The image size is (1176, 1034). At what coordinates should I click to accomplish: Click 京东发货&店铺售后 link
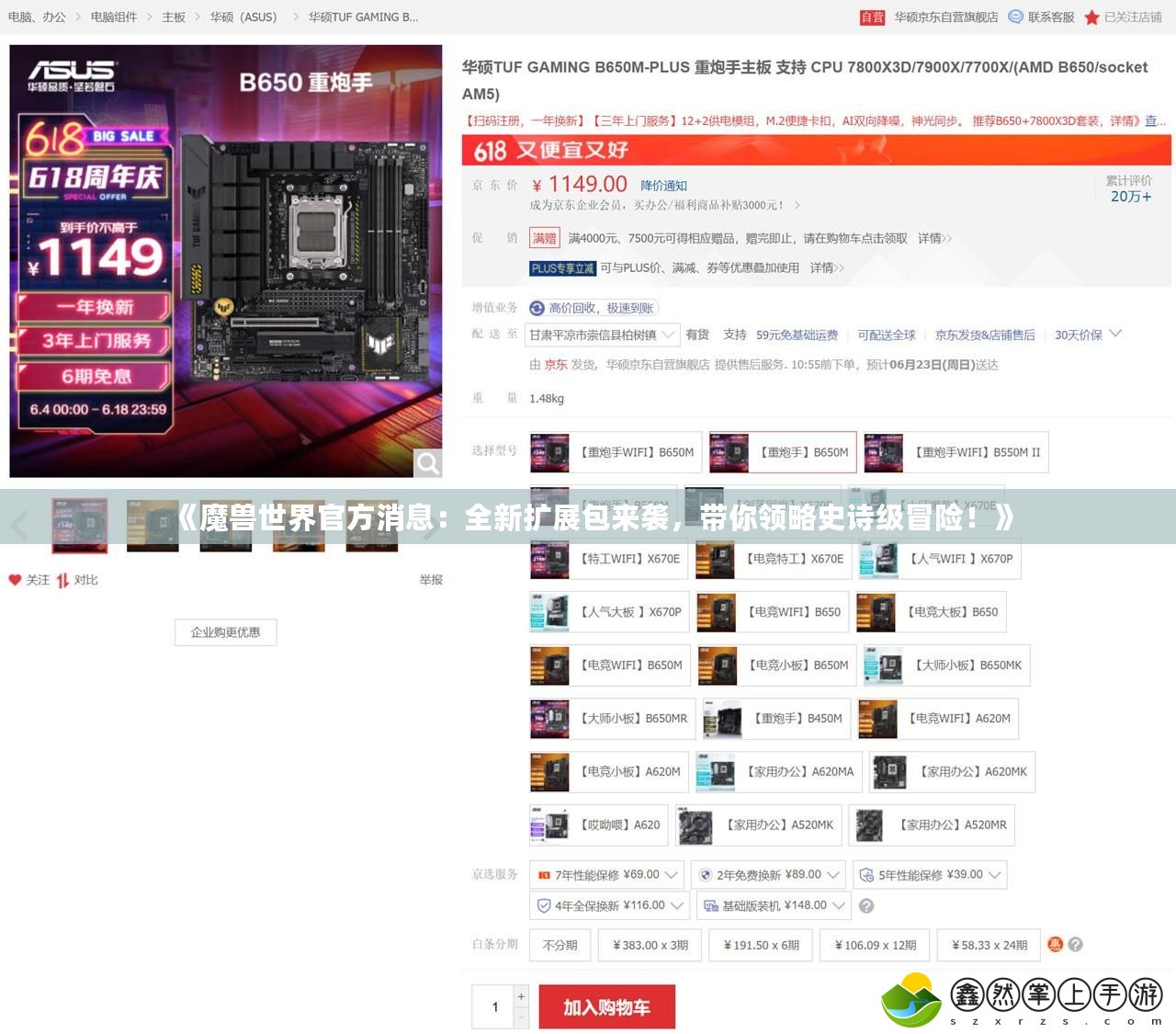pyautogui.click(x=985, y=335)
